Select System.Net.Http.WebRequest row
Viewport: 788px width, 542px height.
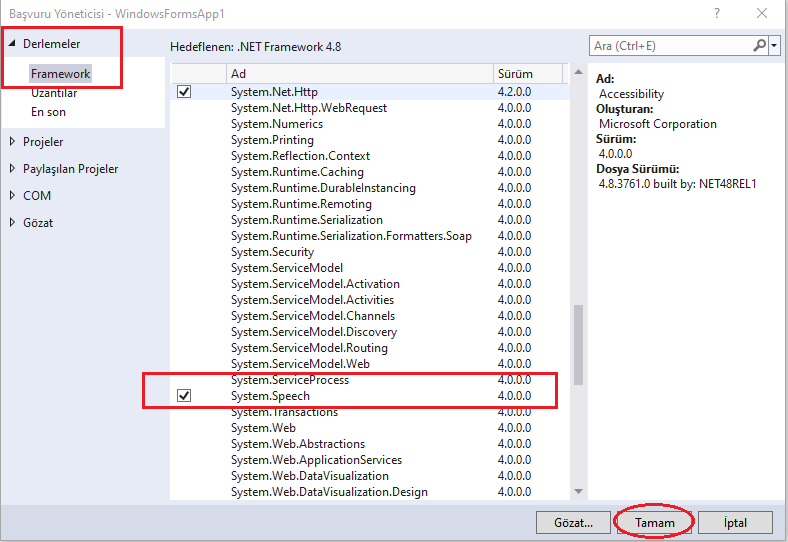pos(369,108)
